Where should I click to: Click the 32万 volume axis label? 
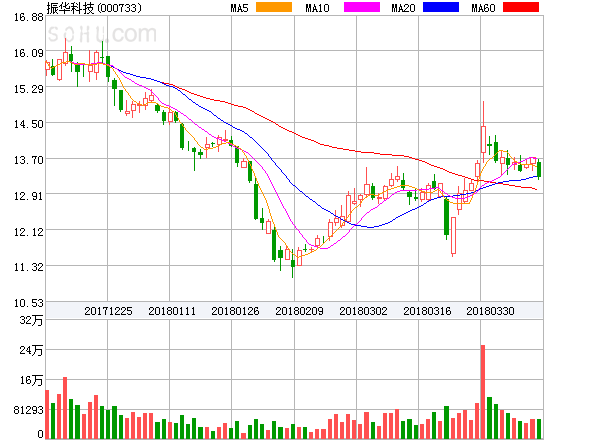point(31,320)
